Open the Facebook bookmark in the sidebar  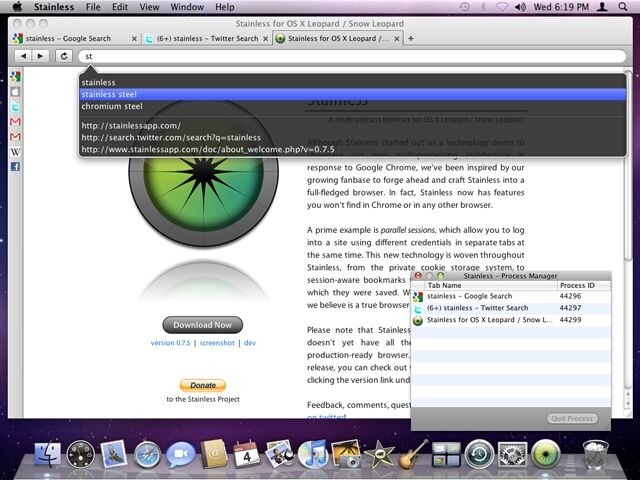pyautogui.click(x=16, y=167)
